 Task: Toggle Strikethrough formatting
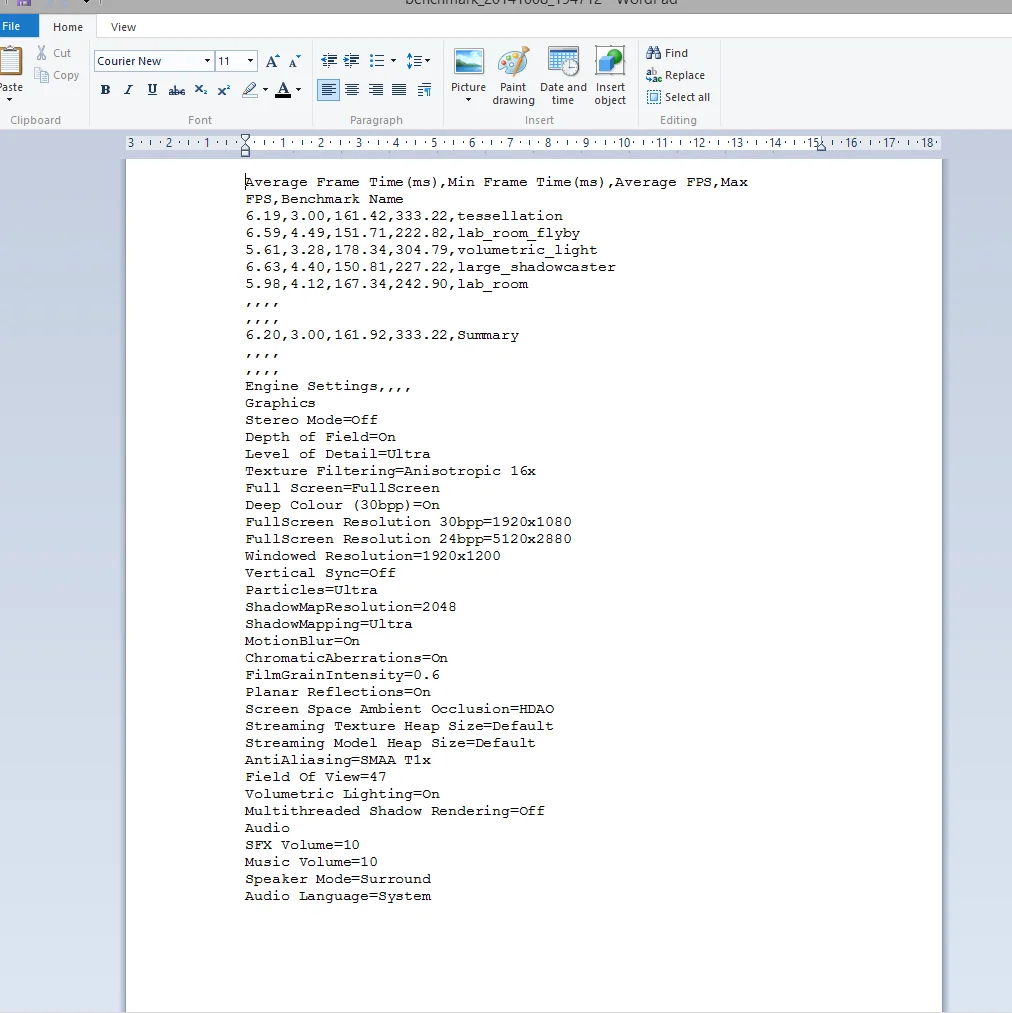coord(176,90)
